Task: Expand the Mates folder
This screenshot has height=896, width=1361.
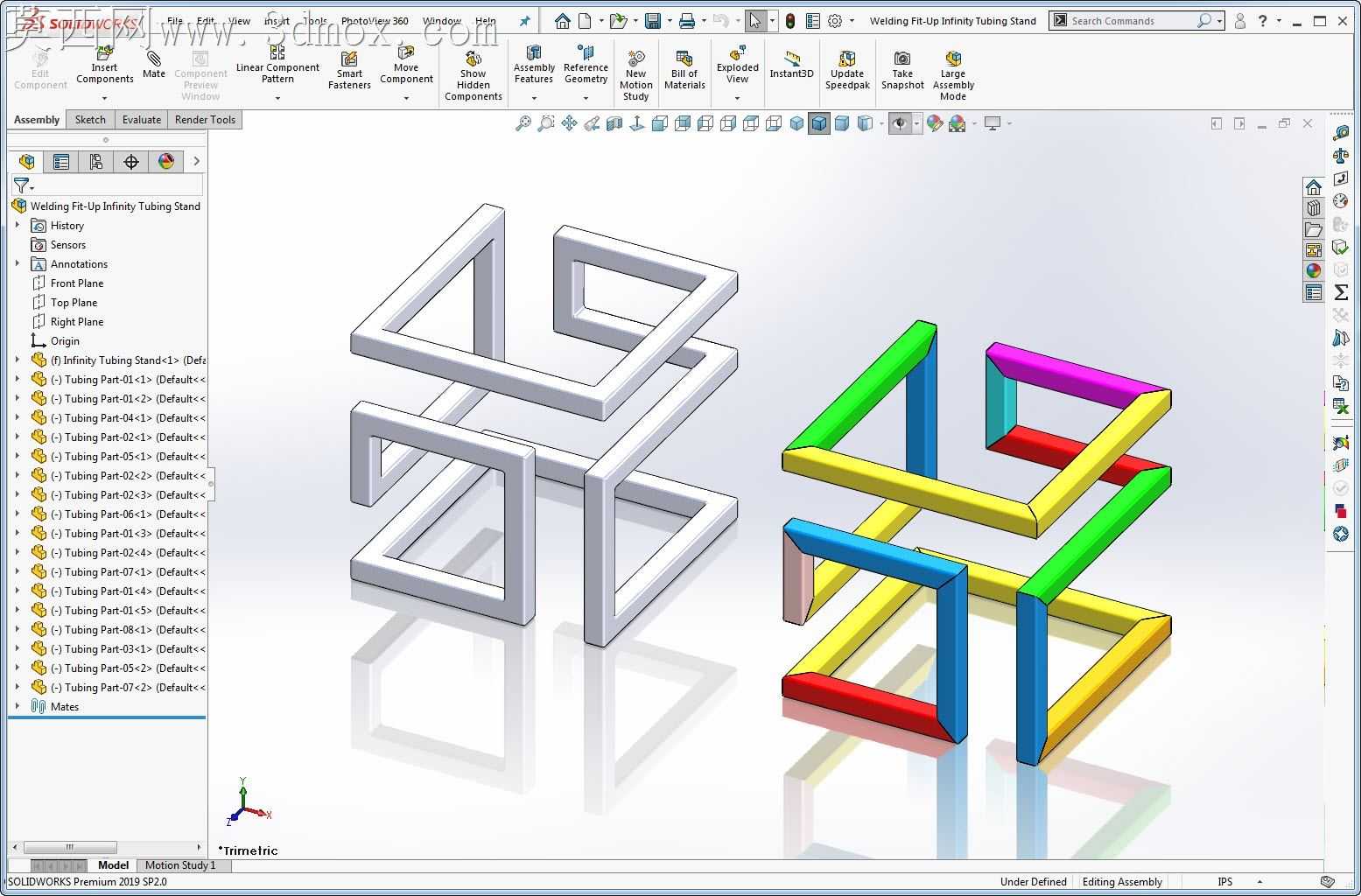Action: [x=18, y=707]
